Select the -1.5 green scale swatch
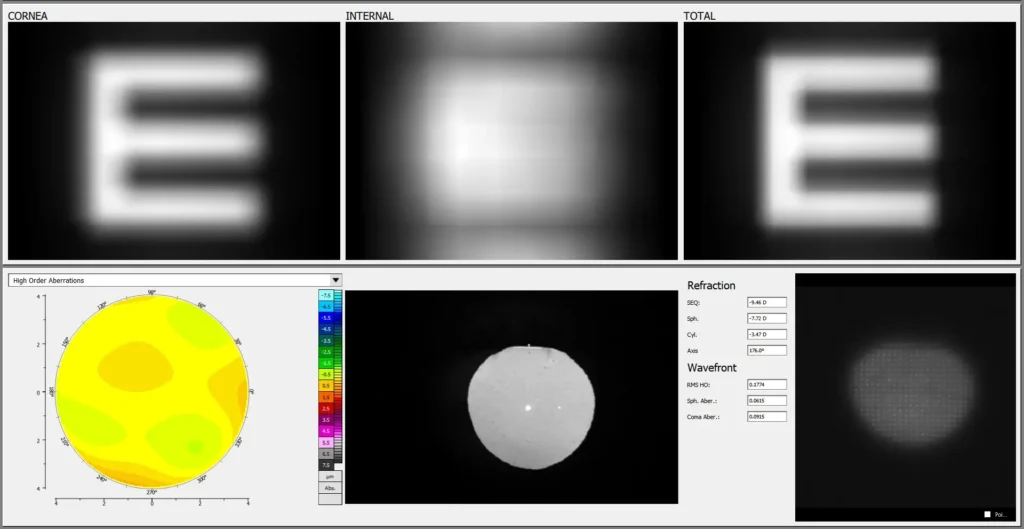Image resolution: width=1024 pixels, height=529 pixels. pos(326,363)
